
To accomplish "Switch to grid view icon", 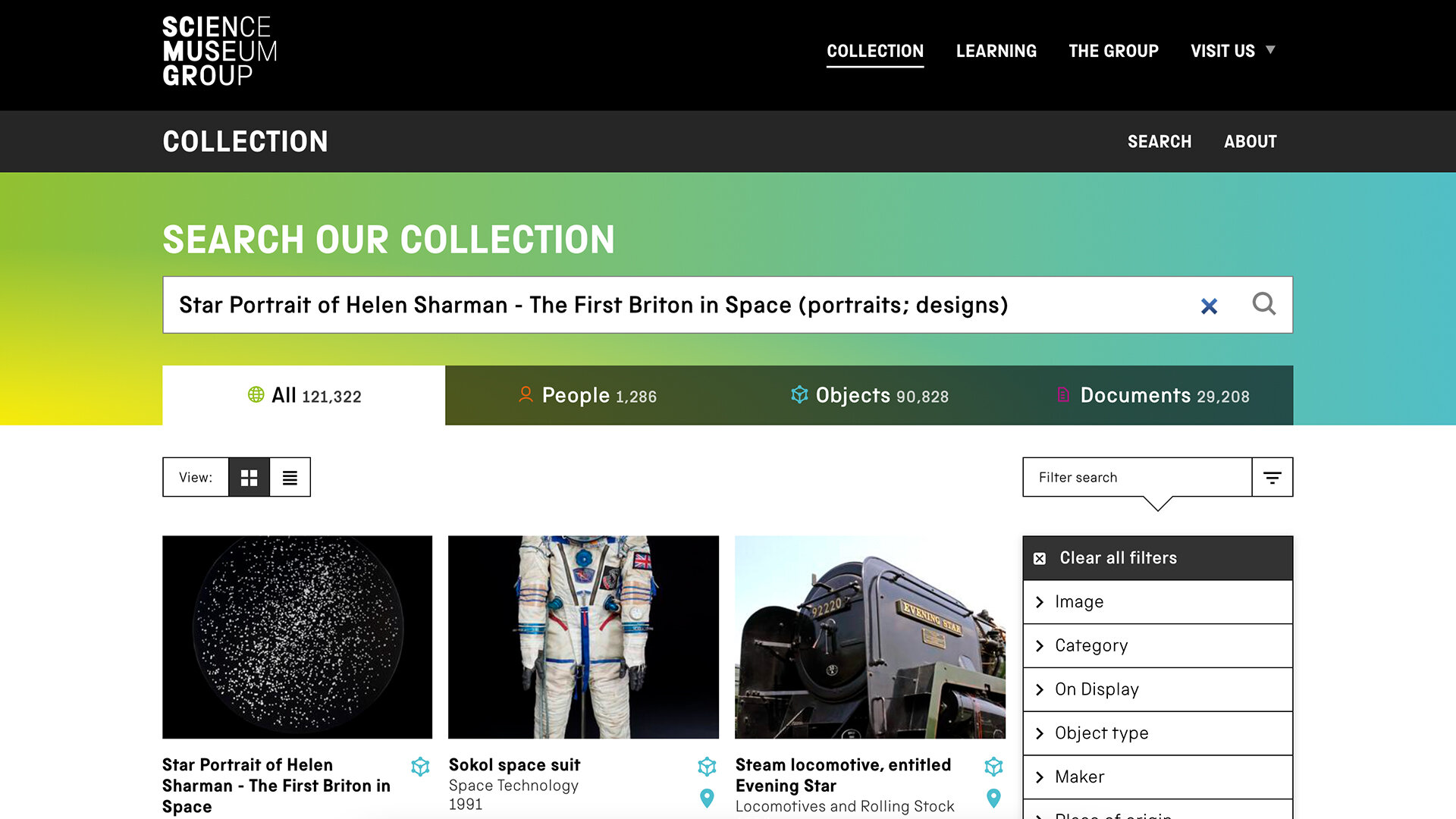I will click(249, 477).
